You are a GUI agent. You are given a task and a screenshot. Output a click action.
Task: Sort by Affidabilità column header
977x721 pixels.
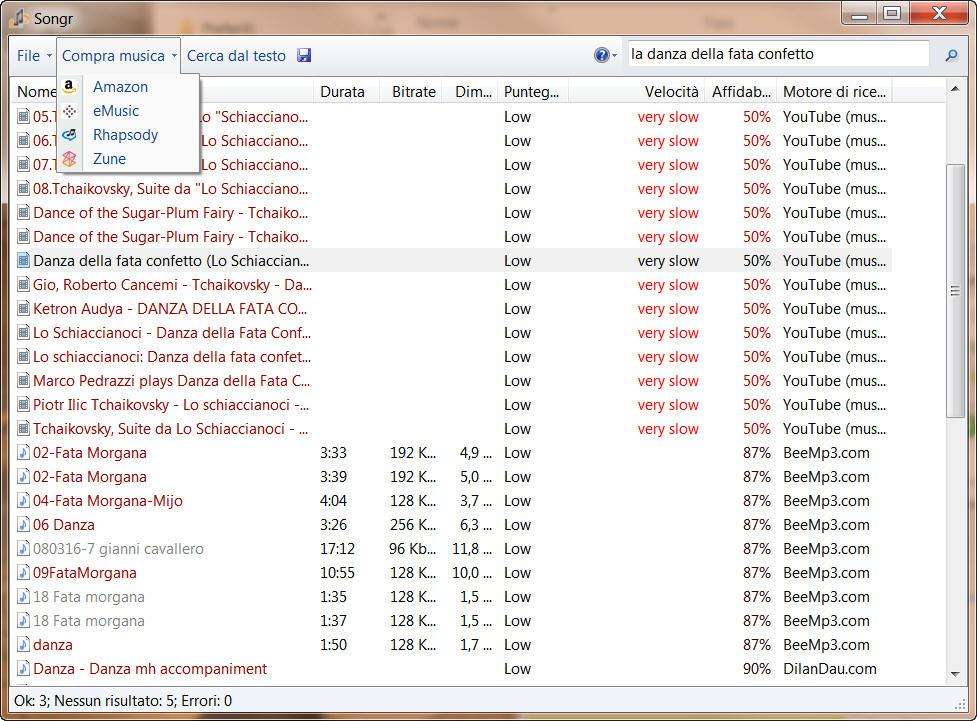click(x=741, y=92)
